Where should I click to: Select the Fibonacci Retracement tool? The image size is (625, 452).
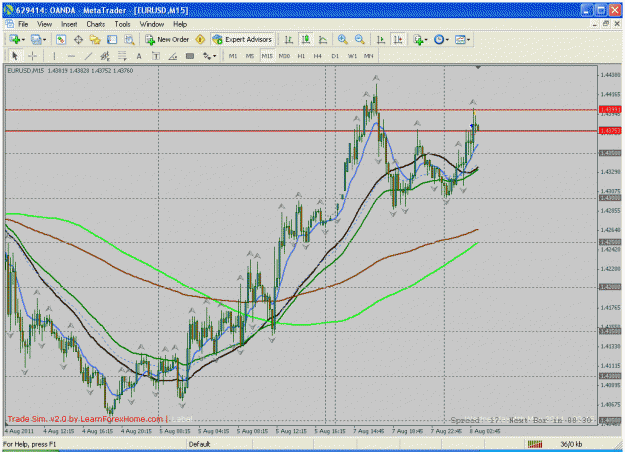[x=122, y=56]
